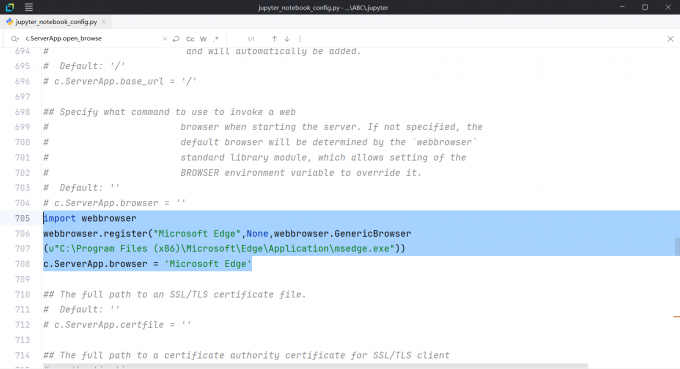Click the msedge.exe path string

click(x=222, y=249)
